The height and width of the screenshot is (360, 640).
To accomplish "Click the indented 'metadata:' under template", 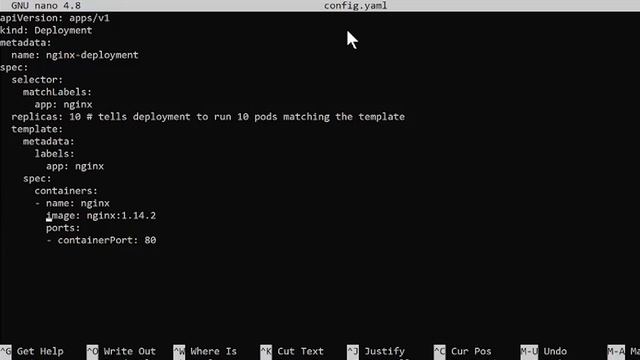I will point(49,142).
